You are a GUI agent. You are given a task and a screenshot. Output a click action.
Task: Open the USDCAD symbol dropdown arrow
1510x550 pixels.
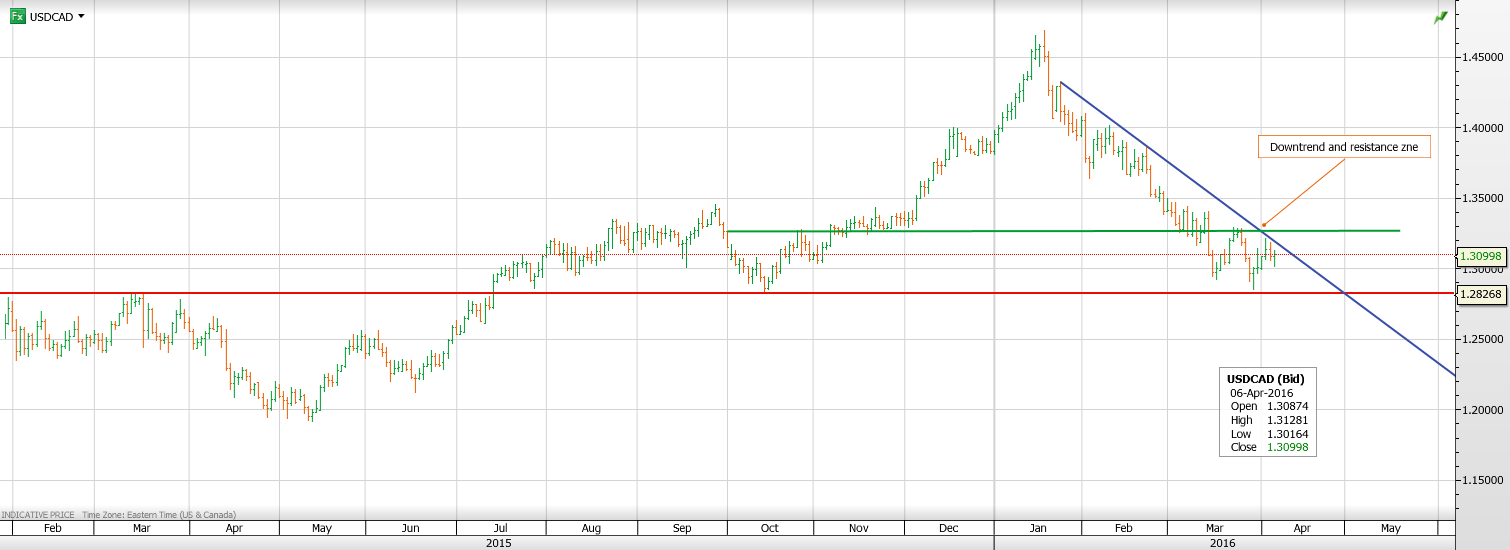click(81, 17)
